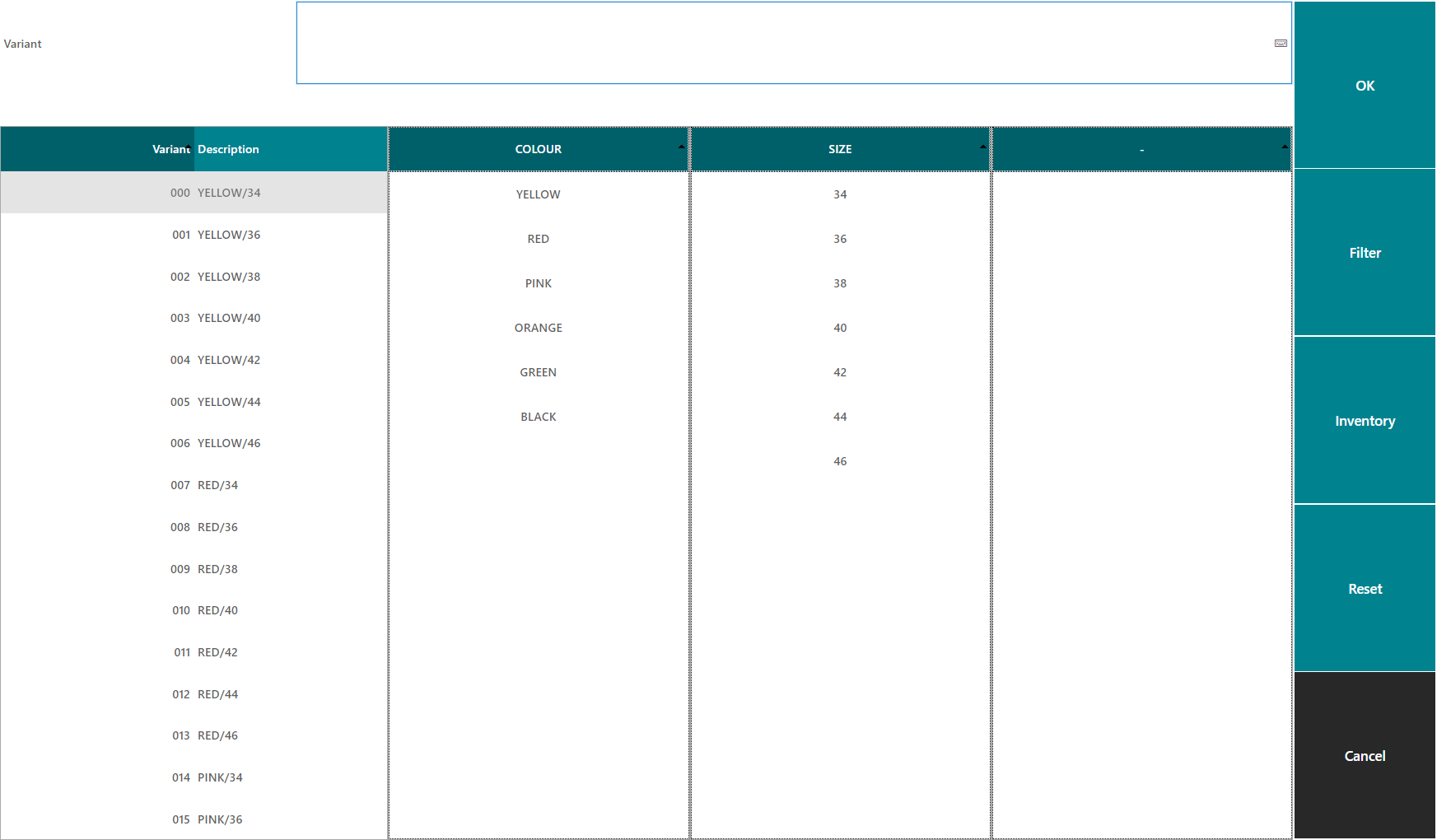
Task: Choose size 36
Action: [x=840, y=239]
